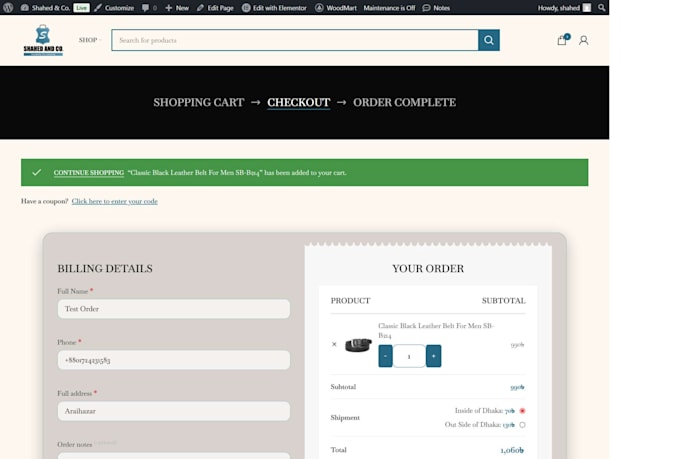Viewport: 680px width, 459px height.
Task: Remove belt item with × icon
Action: (334, 344)
